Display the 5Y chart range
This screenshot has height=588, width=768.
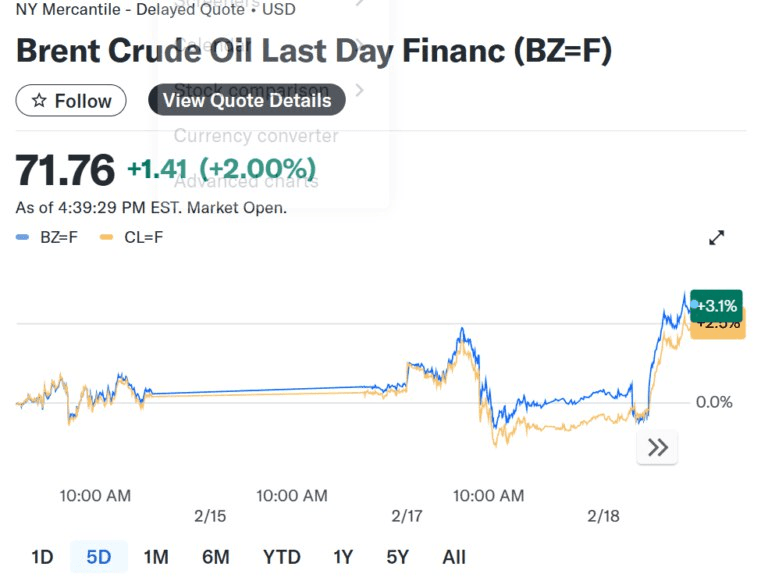pyautogui.click(x=397, y=557)
